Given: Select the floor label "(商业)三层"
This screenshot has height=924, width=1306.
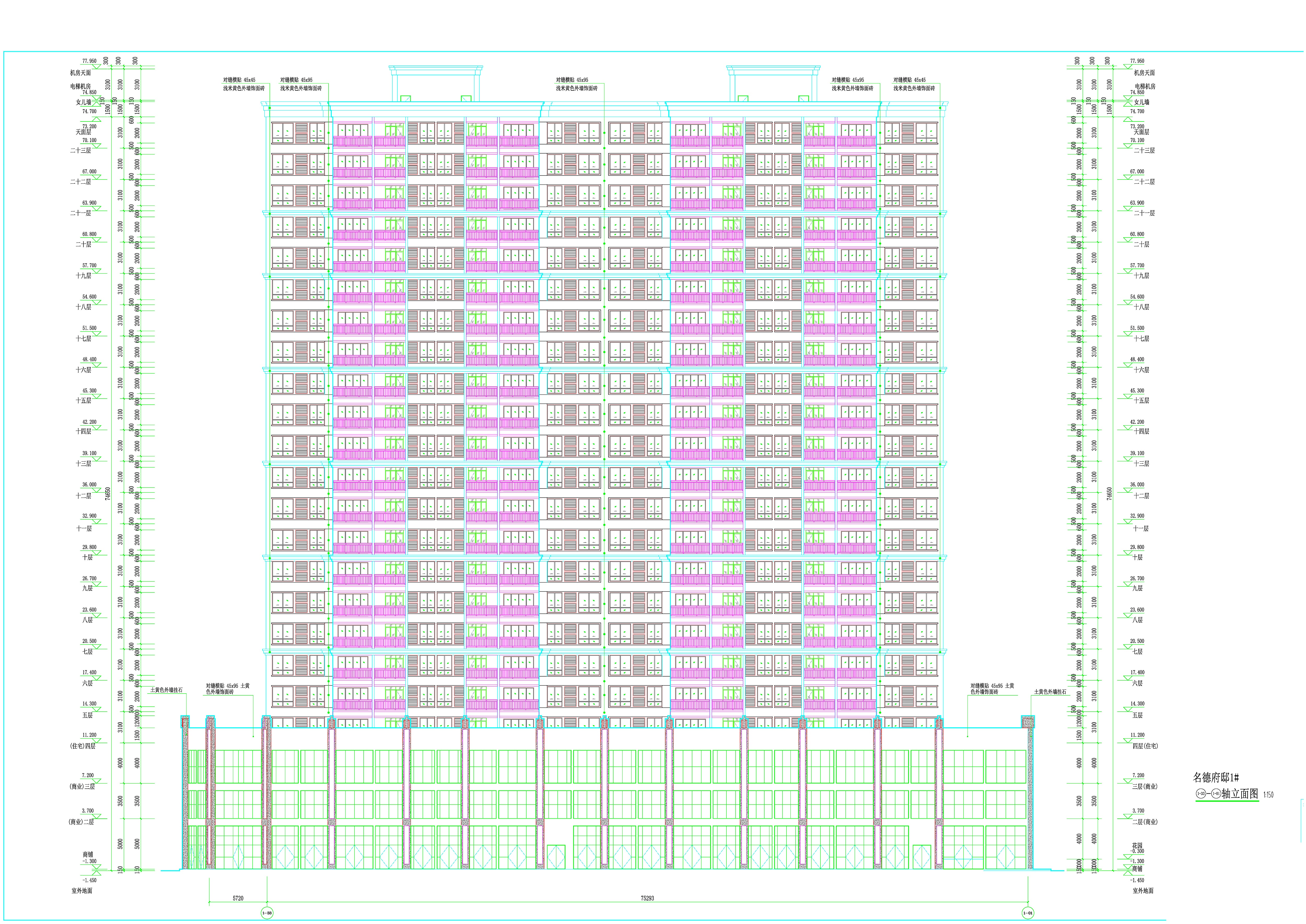Looking at the screenshot, I should [82, 787].
